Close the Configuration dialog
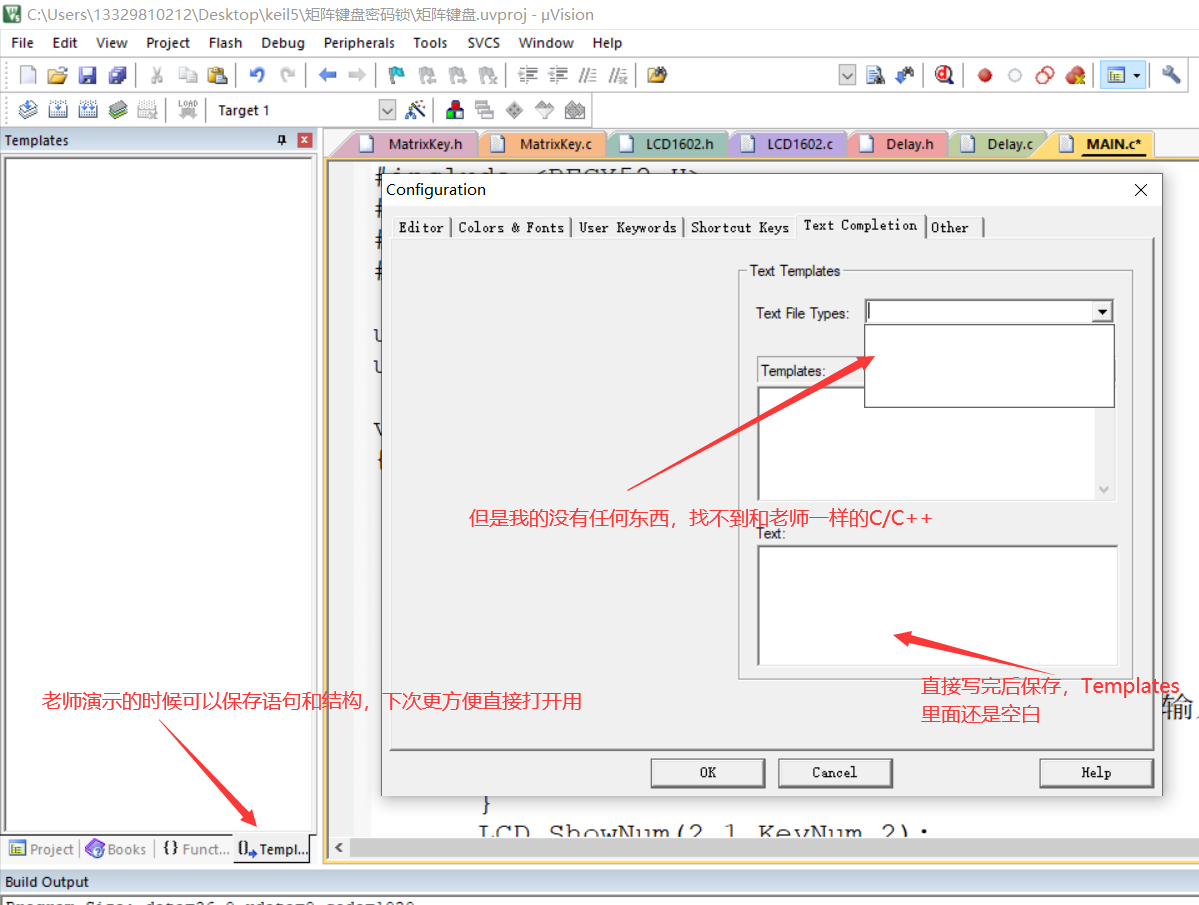This screenshot has width=1199, height=905. [x=1140, y=190]
